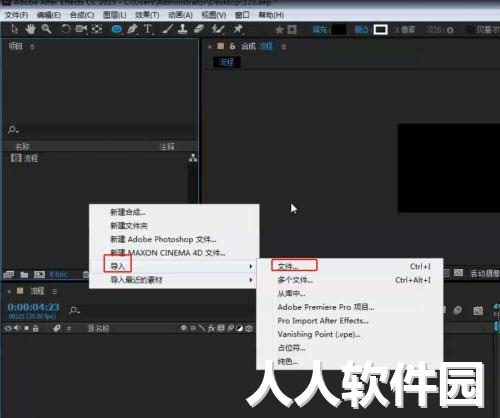The height and width of the screenshot is (418, 500).
Task: Choose 占位符... in the import submenu
Action: pos(350,348)
